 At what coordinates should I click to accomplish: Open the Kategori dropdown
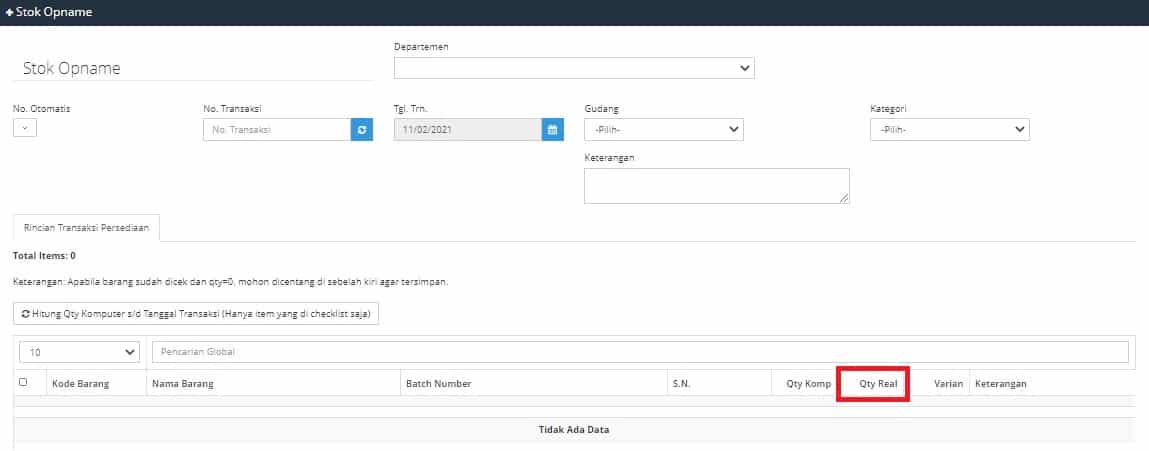949,130
